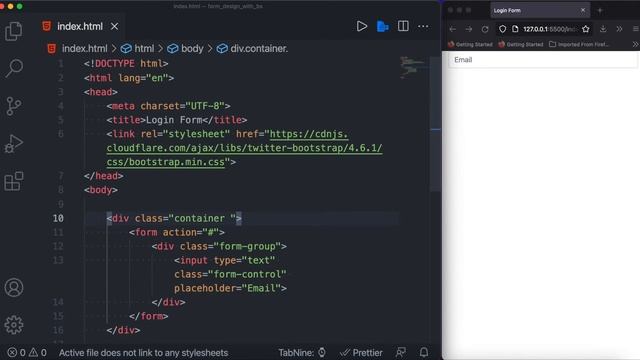This screenshot has width=640, height=360.
Task: Click the editor minimap preview
Action: (413, 67)
